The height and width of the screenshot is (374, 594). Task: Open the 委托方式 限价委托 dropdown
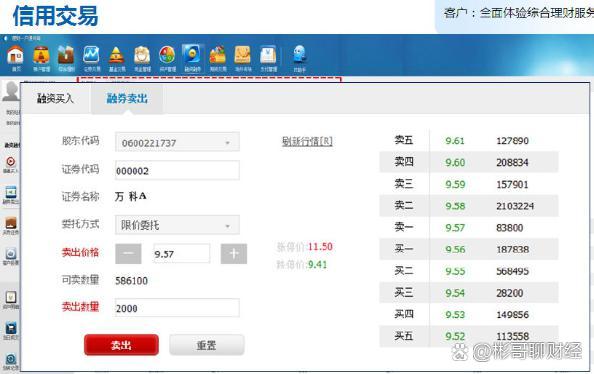(x=177, y=225)
